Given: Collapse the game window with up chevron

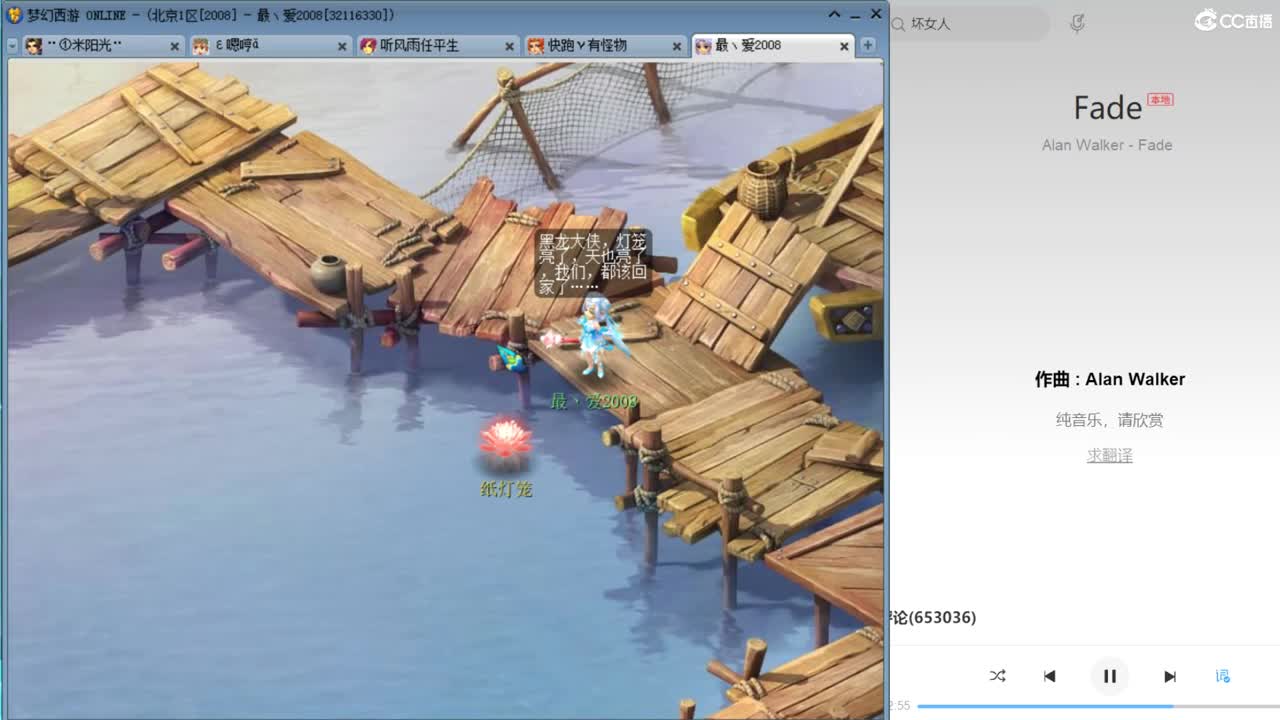Looking at the screenshot, I should tap(834, 14).
